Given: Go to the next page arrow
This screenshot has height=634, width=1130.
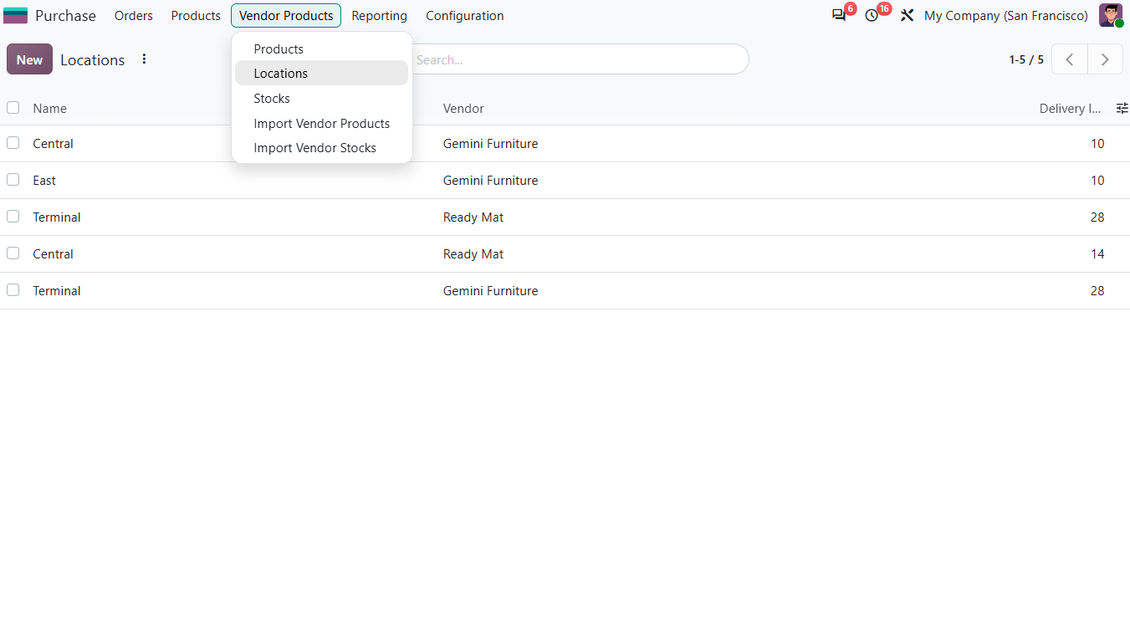Looking at the screenshot, I should click(1105, 59).
